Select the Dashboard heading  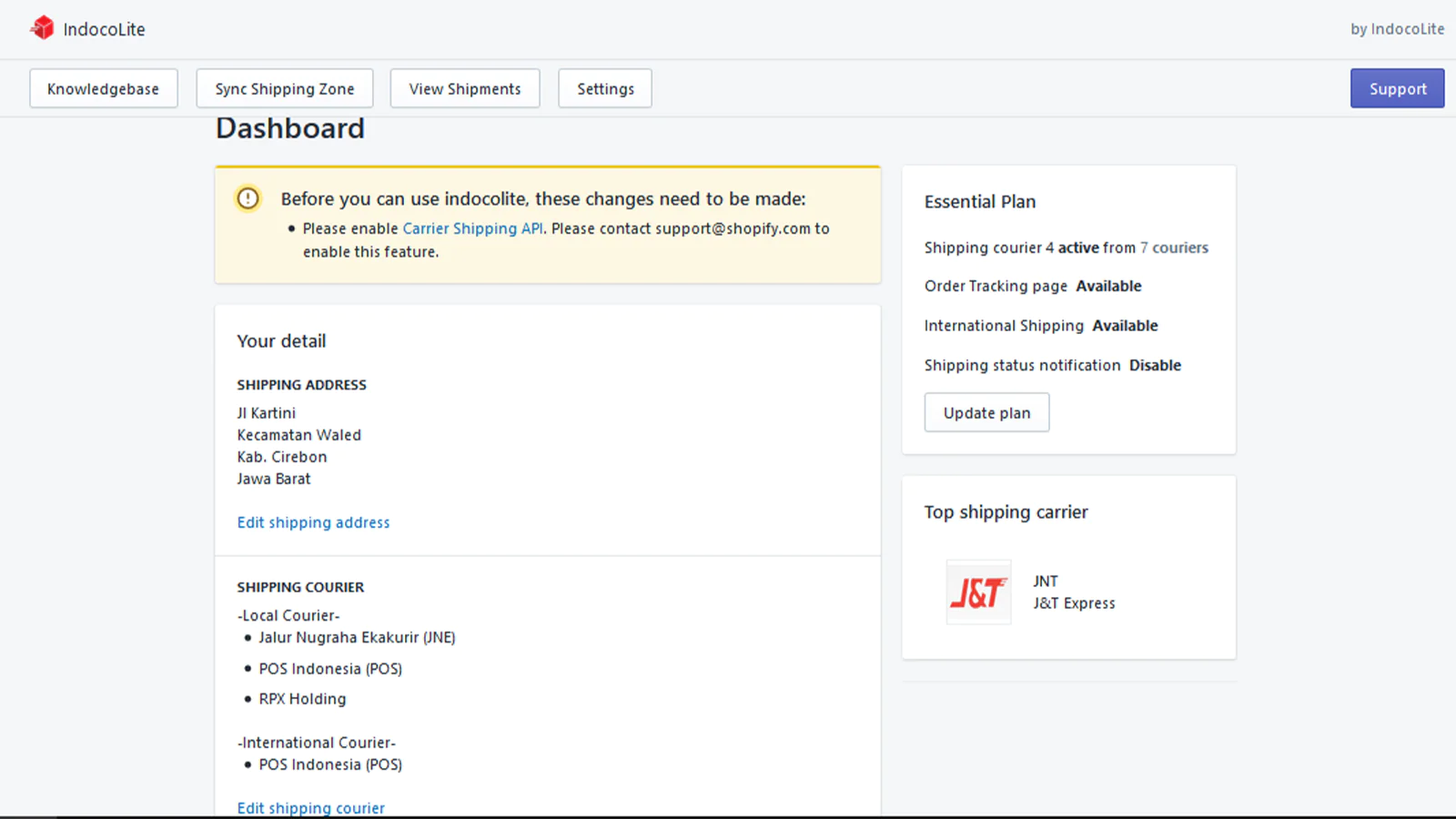290,128
